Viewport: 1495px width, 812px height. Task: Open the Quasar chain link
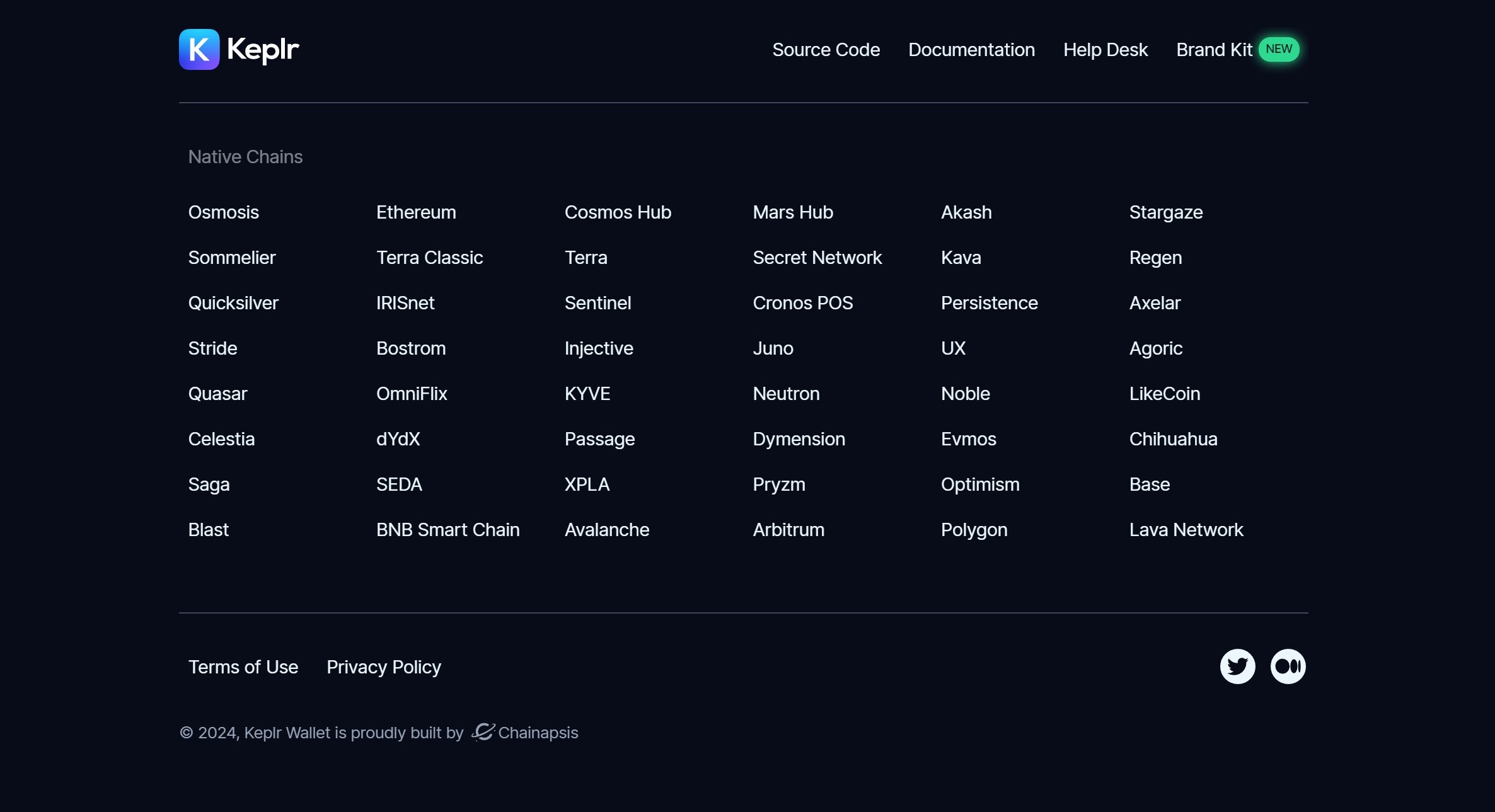pyautogui.click(x=218, y=394)
